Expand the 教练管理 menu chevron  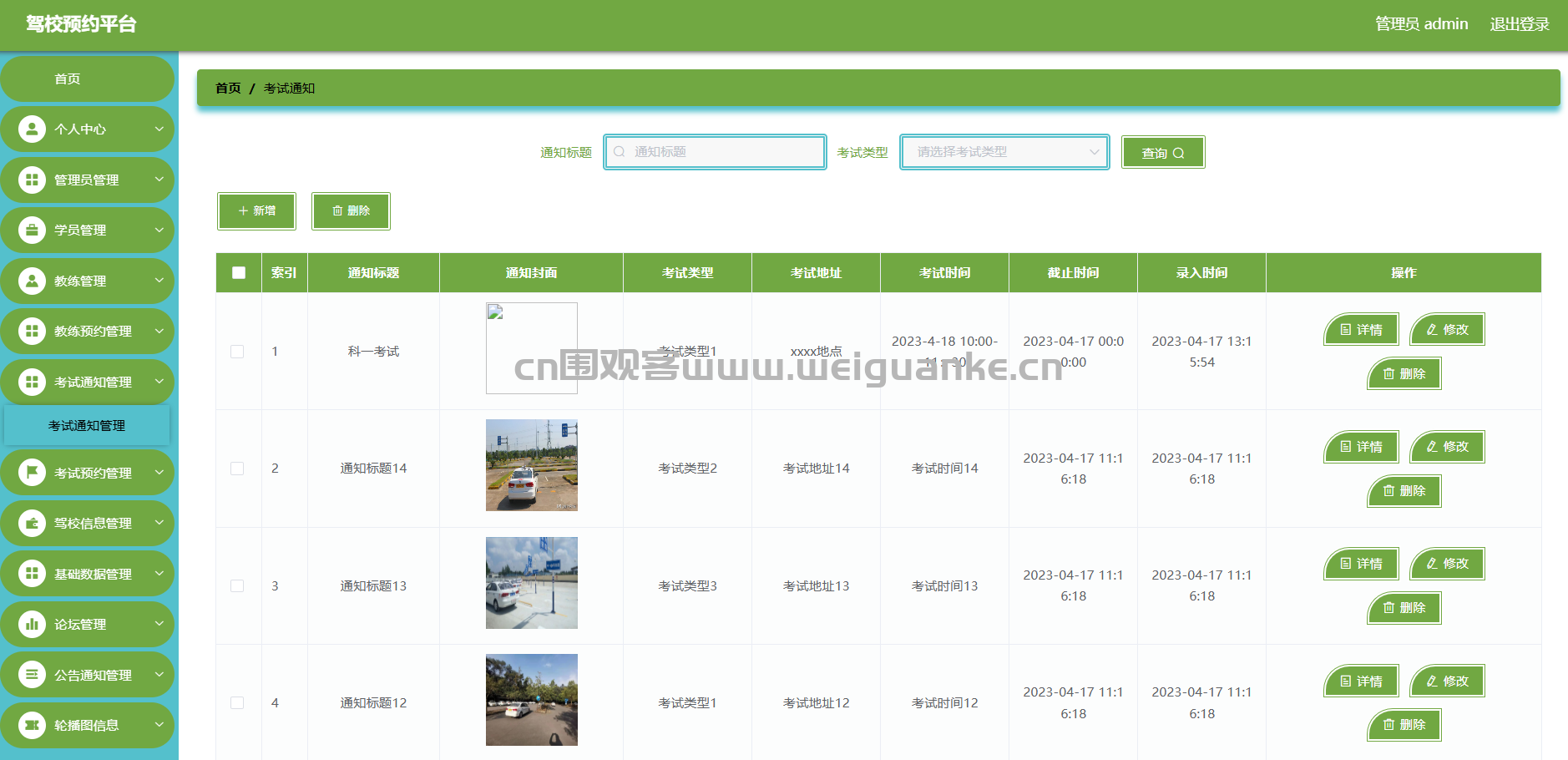coord(159,281)
